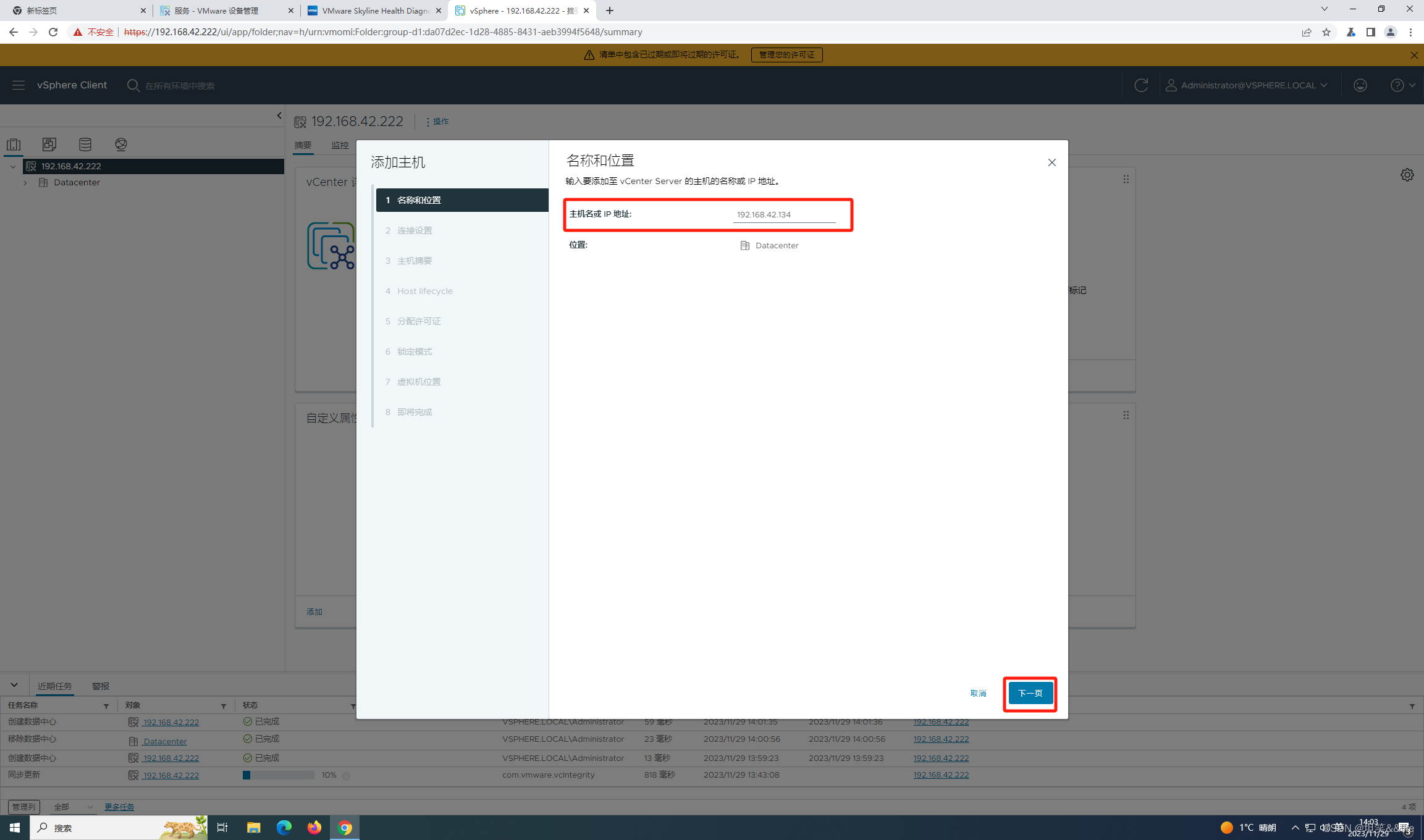This screenshot has height=840, width=1424.
Task: Click the 同步更新 progress bar
Action: pyautogui.click(x=279, y=775)
